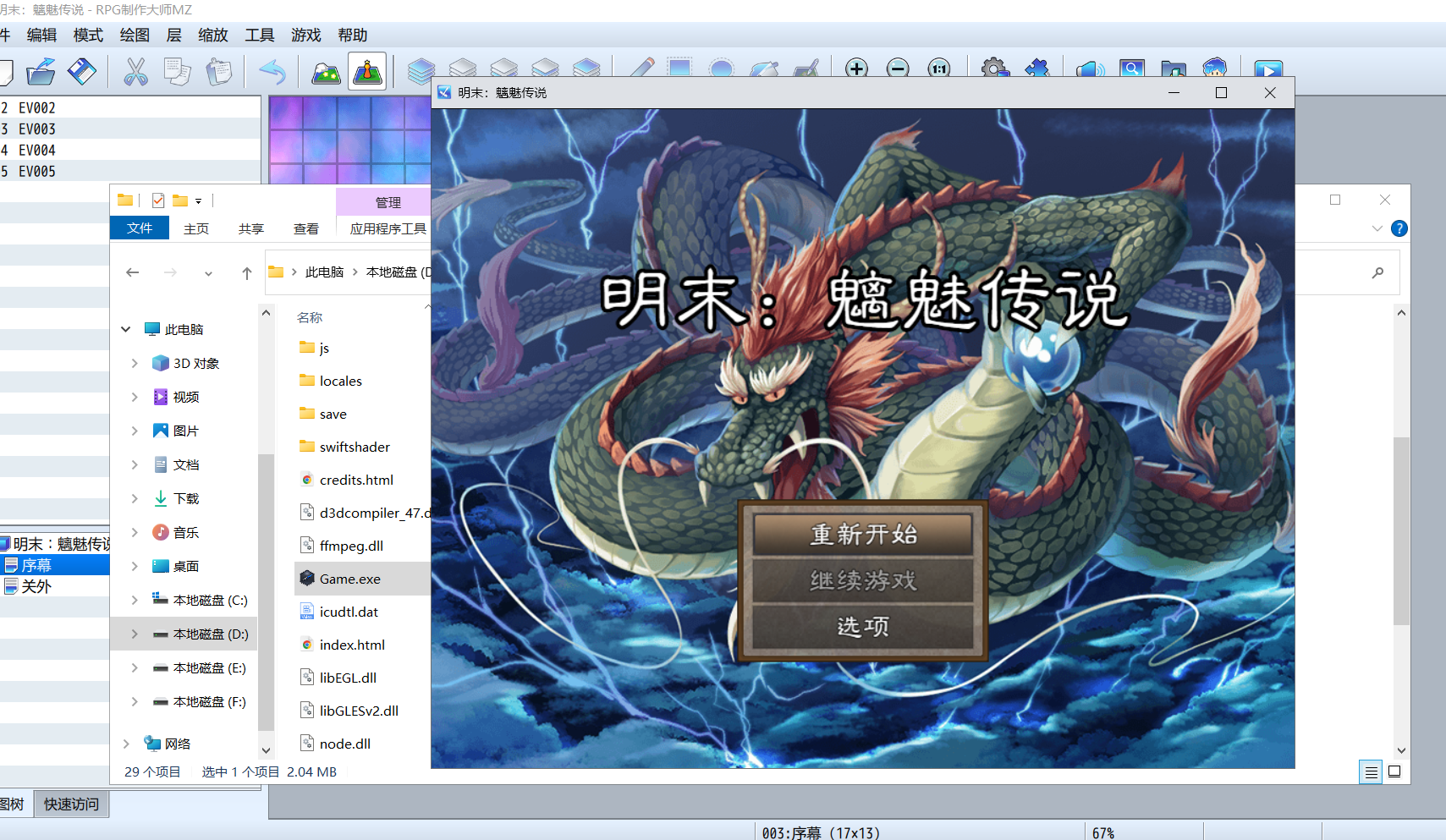Expand the 网络 tree node

(126, 744)
